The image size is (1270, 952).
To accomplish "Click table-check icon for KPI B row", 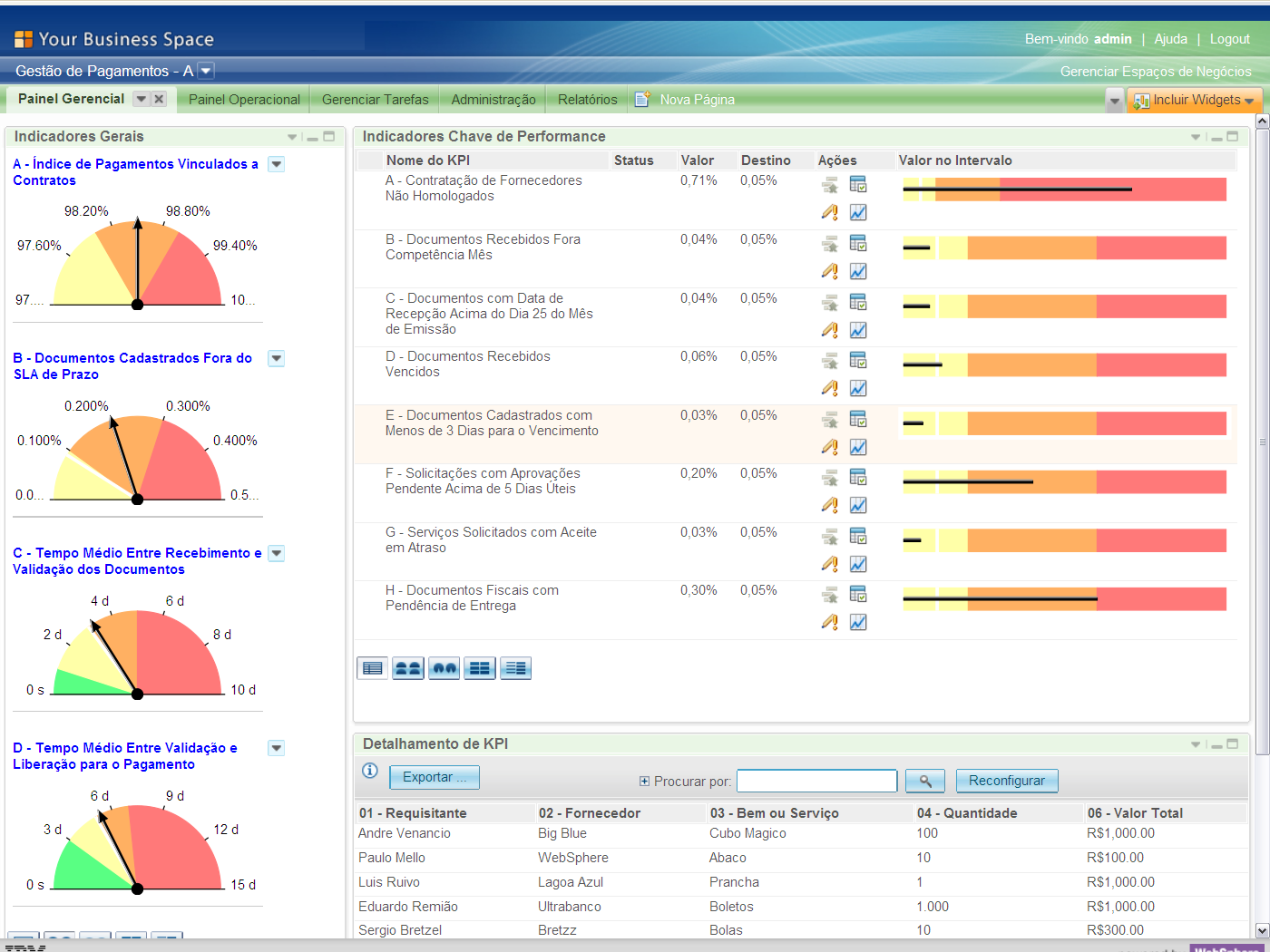I will 858,243.
